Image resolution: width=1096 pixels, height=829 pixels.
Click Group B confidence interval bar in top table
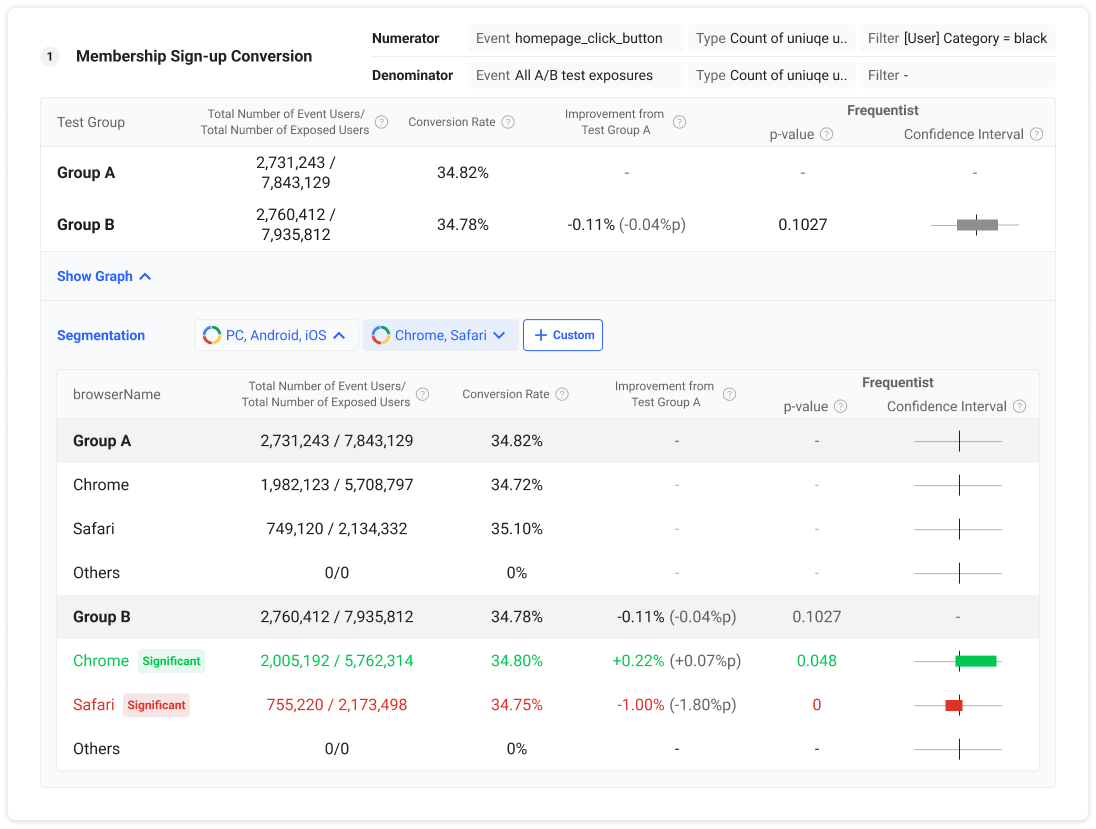click(977, 225)
